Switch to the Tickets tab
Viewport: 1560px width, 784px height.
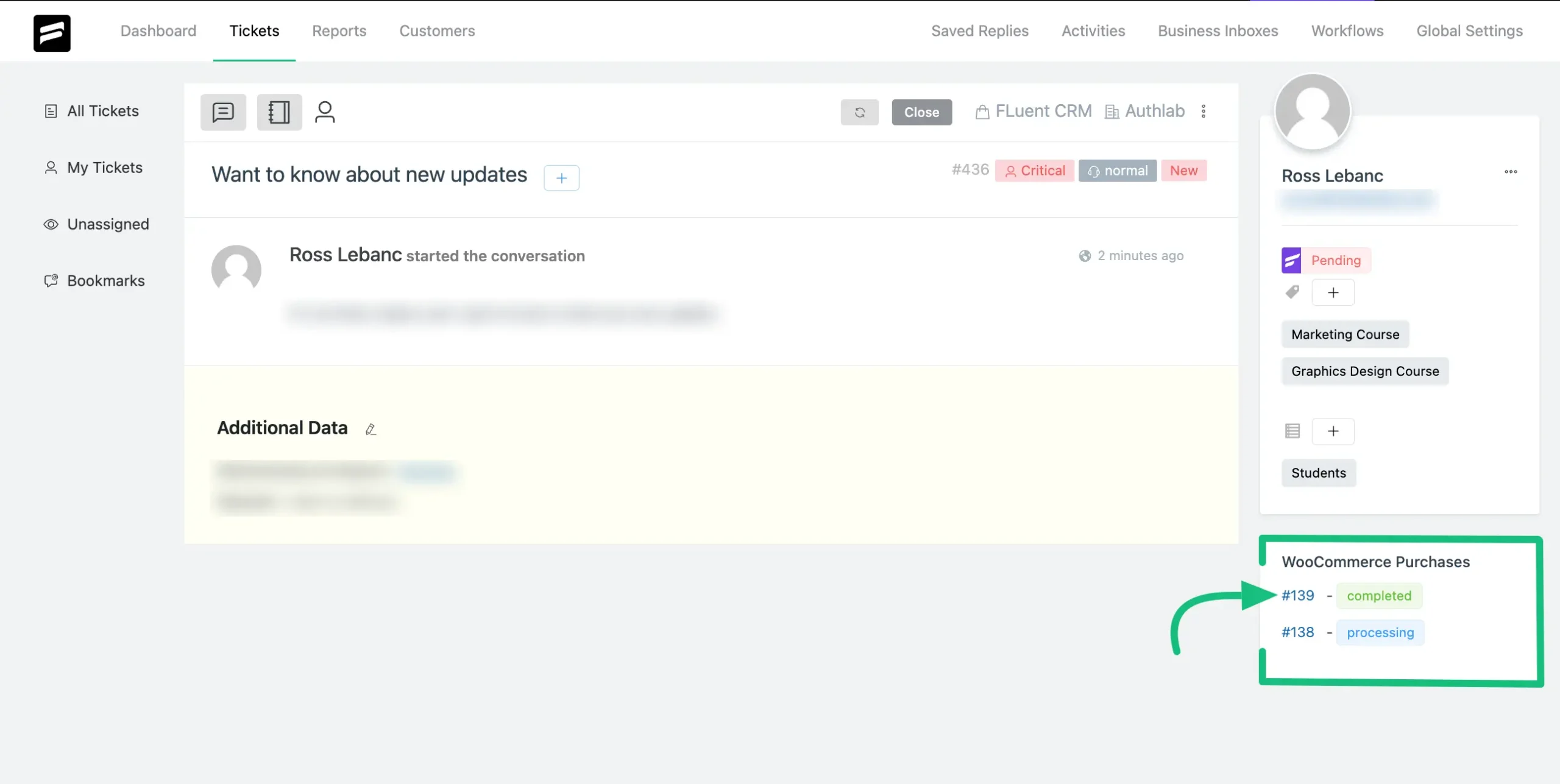pos(254,30)
